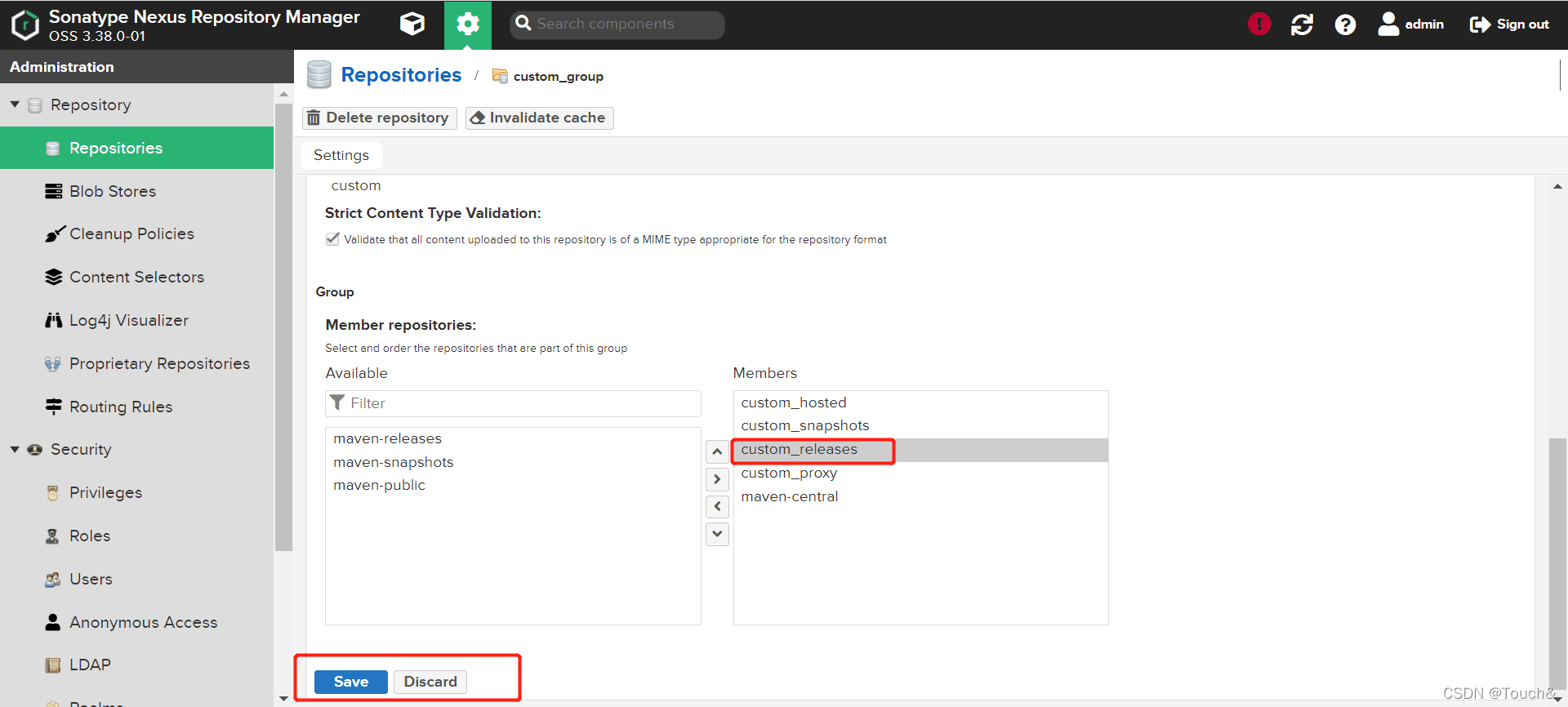
Task: Move selected member down with arrow
Action: (x=717, y=534)
